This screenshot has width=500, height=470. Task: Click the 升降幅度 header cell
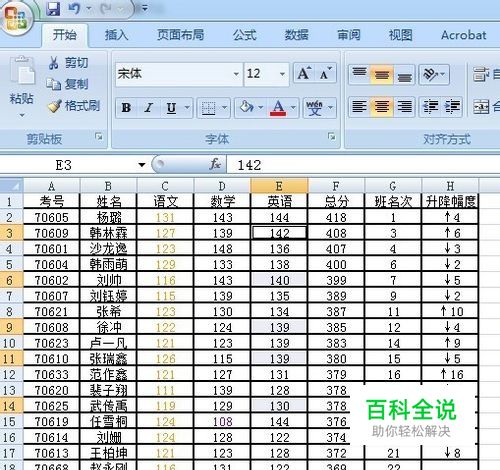pos(450,201)
